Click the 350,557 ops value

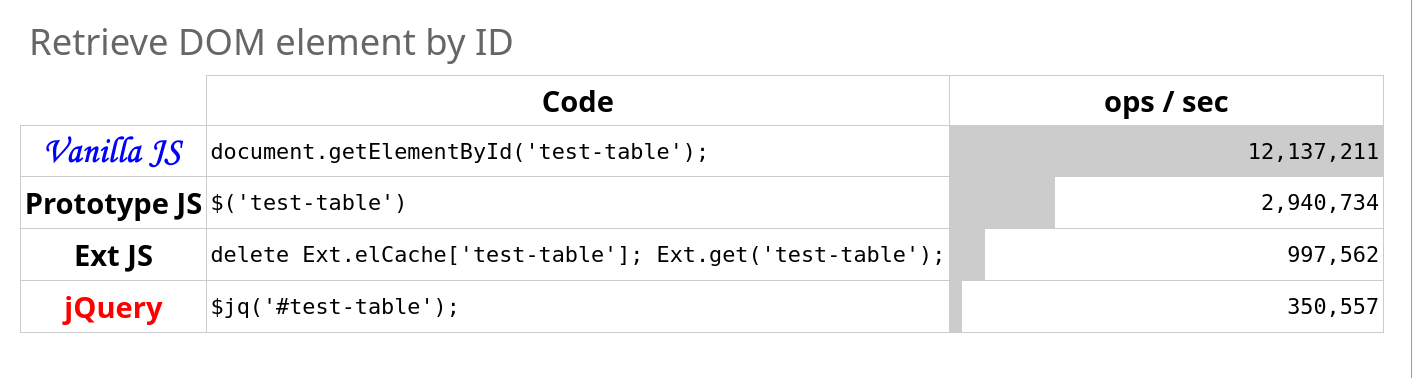(1333, 307)
